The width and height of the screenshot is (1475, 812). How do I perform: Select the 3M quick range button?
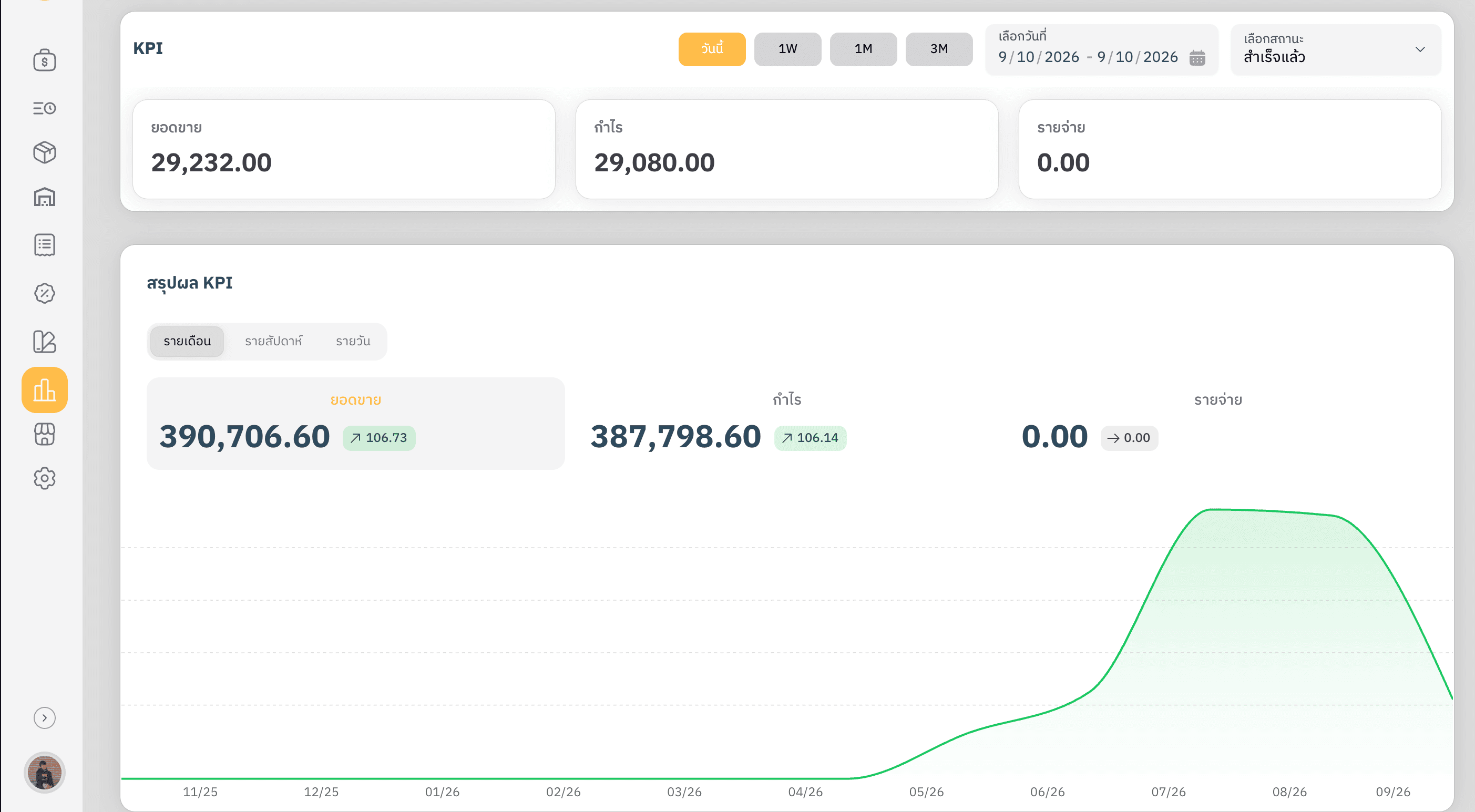938,49
